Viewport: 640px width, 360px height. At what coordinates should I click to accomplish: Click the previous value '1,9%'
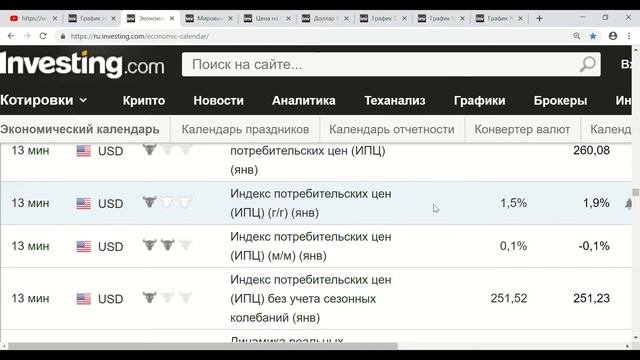(596, 203)
